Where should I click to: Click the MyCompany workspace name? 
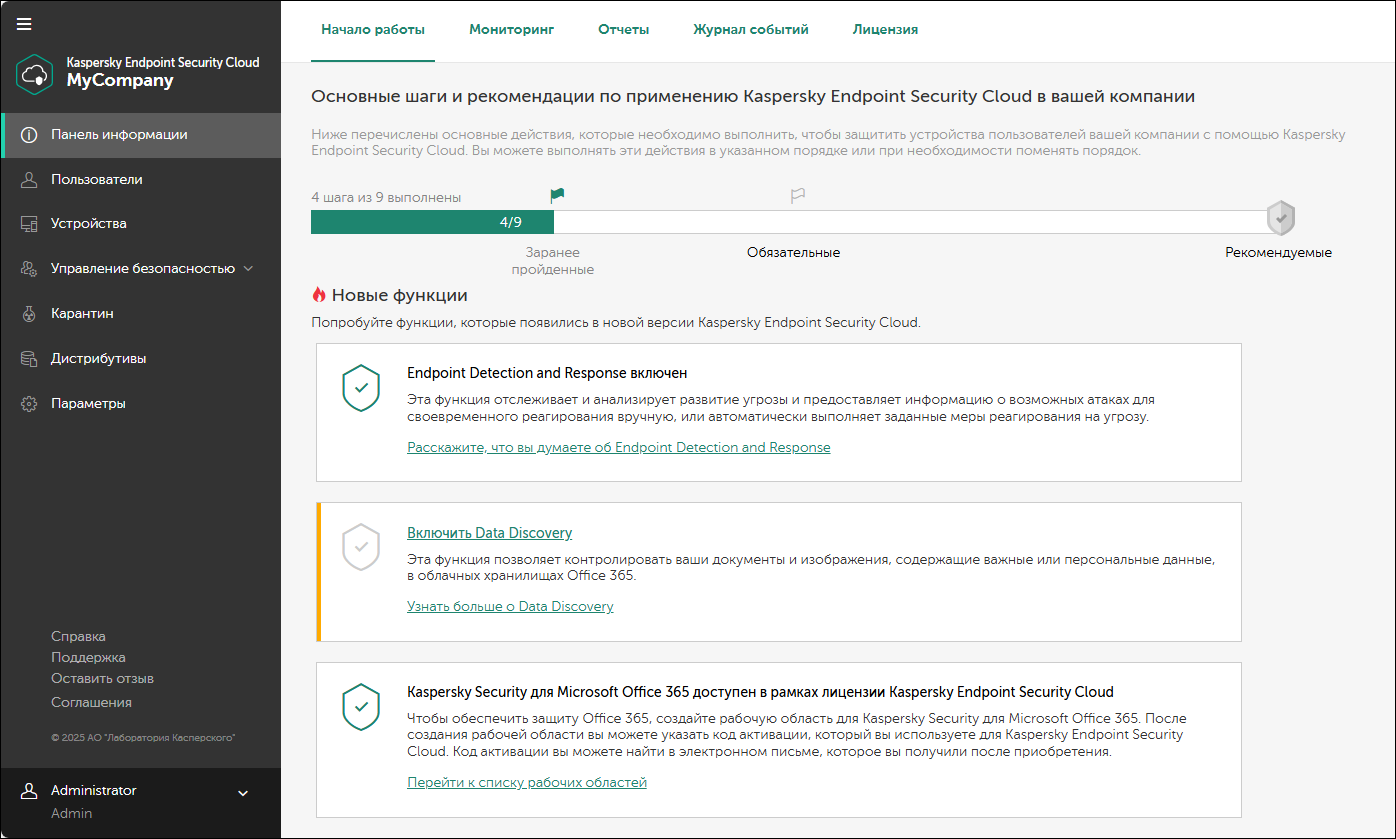coord(120,81)
